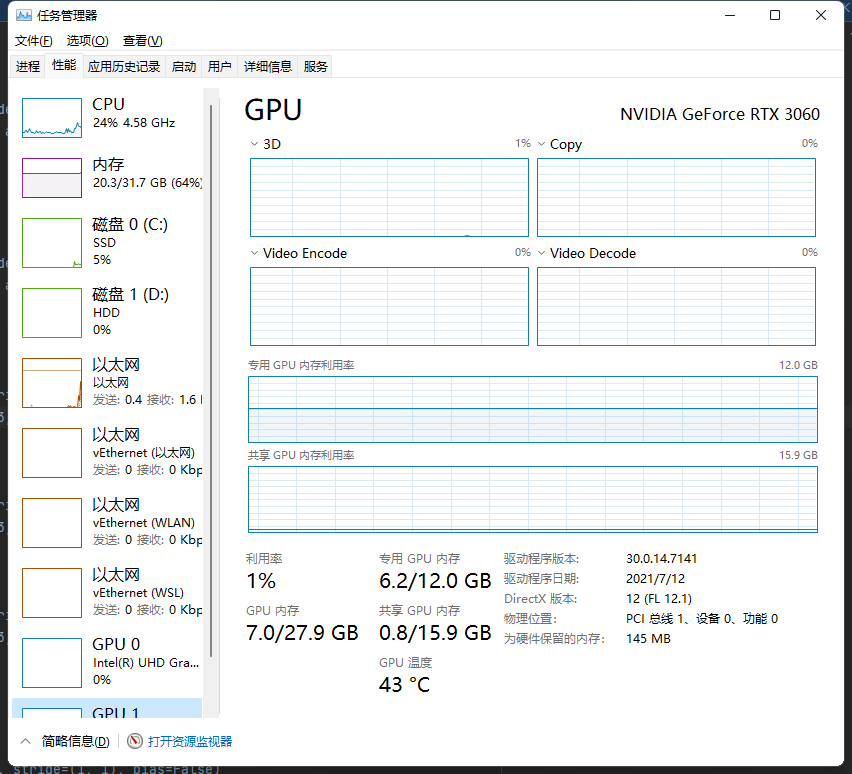Select vEthernet (以太网) adapter graph thumbnail
The width and height of the screenshot is (852, 774).
(52, 453)
